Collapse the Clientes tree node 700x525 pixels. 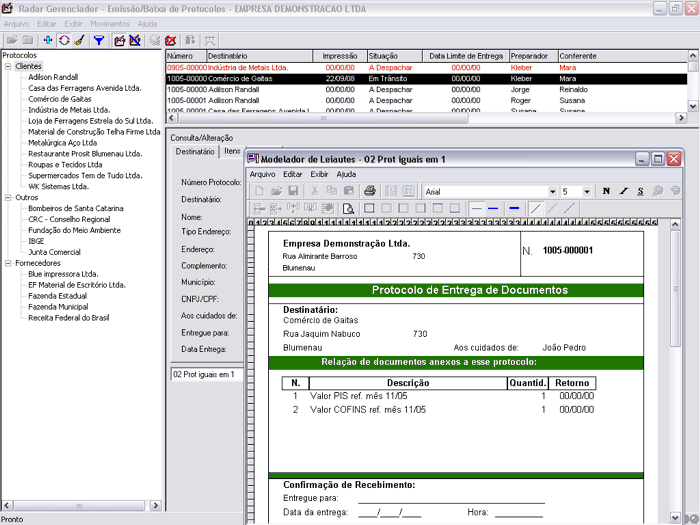pos(8,66)
